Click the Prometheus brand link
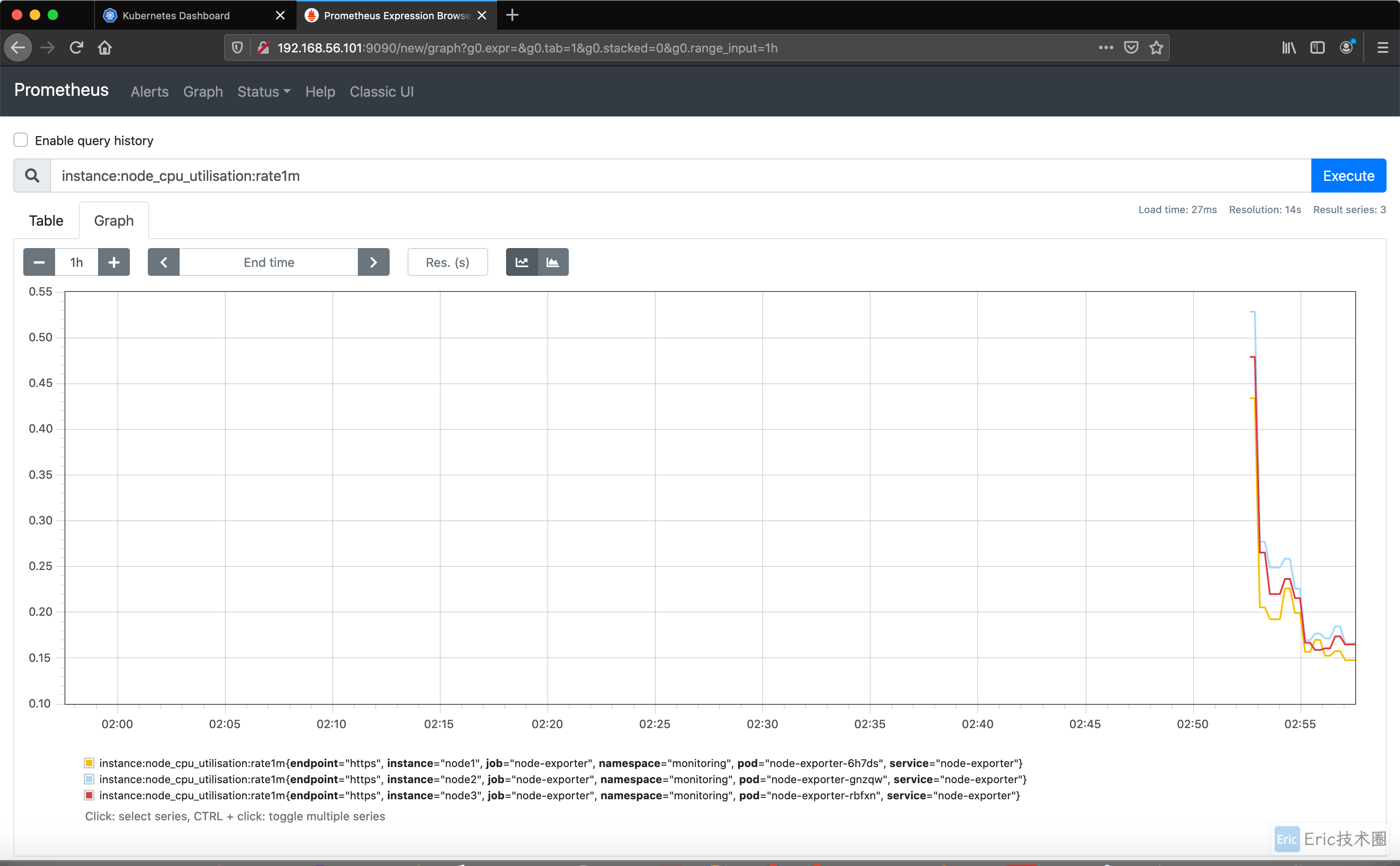 pyautogui.click(x=61, y=90)
